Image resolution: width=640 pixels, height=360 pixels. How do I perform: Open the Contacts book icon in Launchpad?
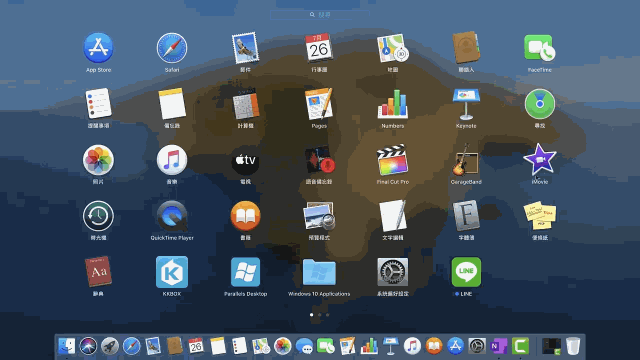pos(466,48)
